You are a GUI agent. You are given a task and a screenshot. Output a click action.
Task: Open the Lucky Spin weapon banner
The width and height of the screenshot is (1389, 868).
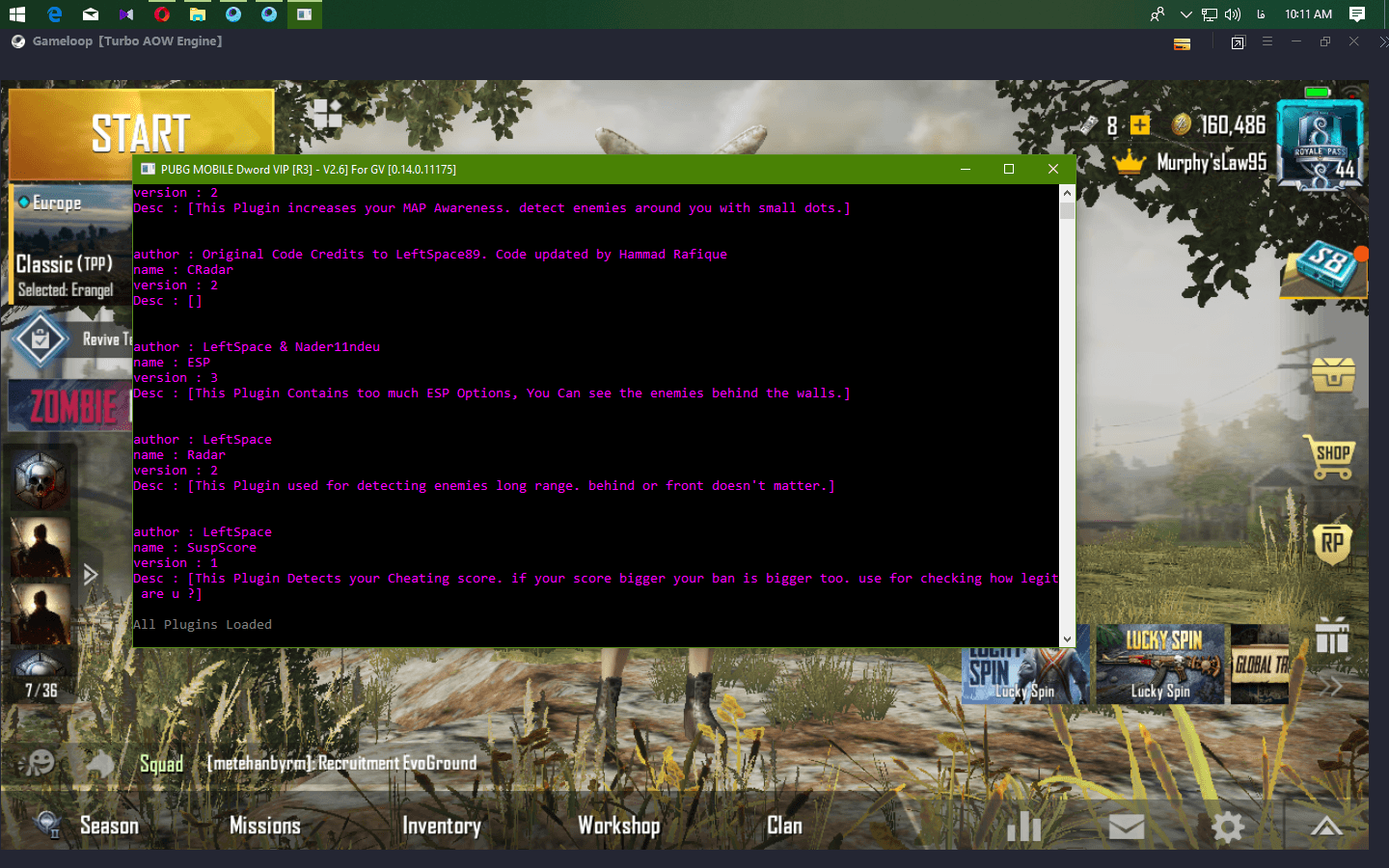[x=1161, y=665]
